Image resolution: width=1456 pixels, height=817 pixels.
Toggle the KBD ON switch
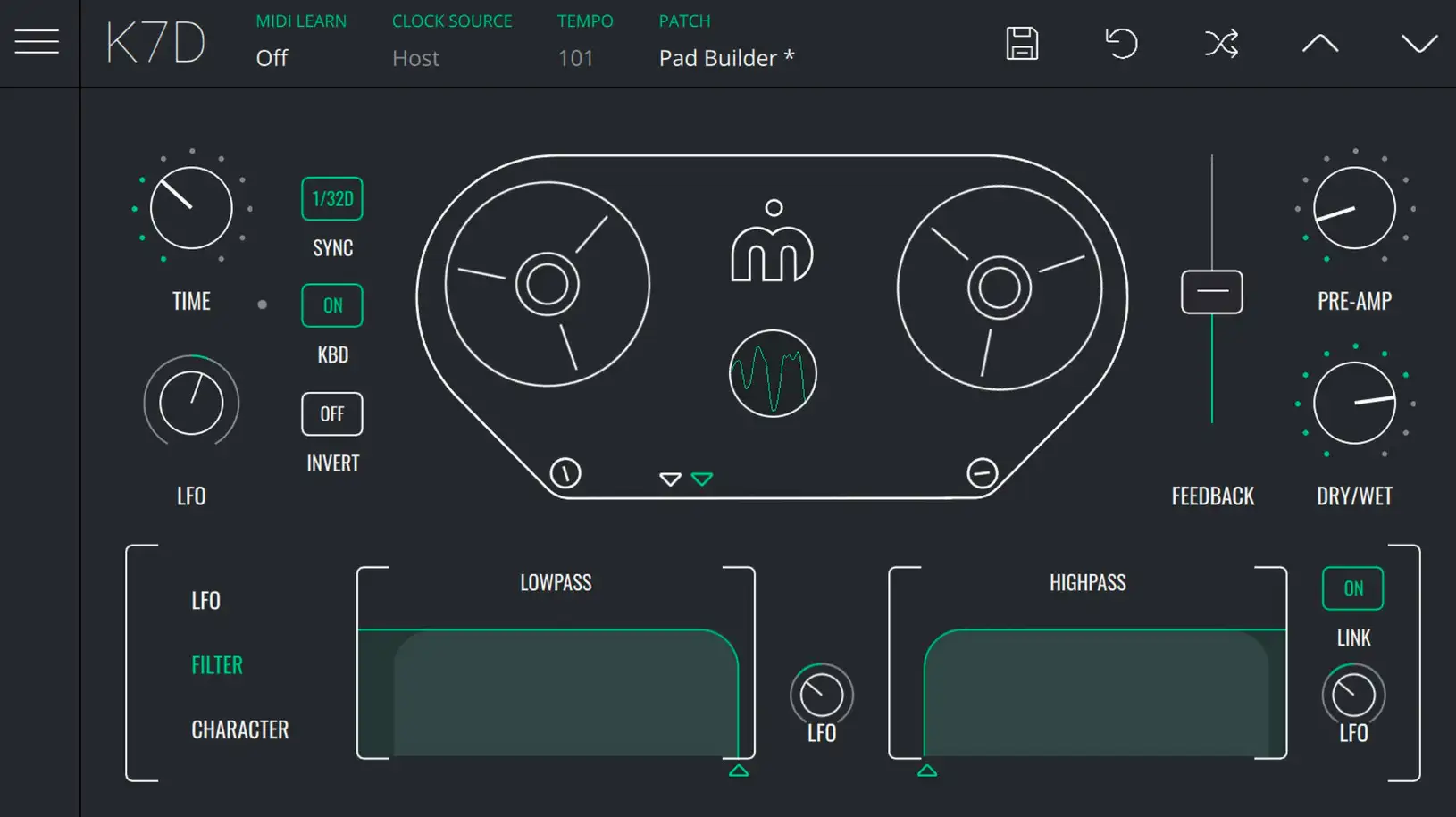coord(332,305)
